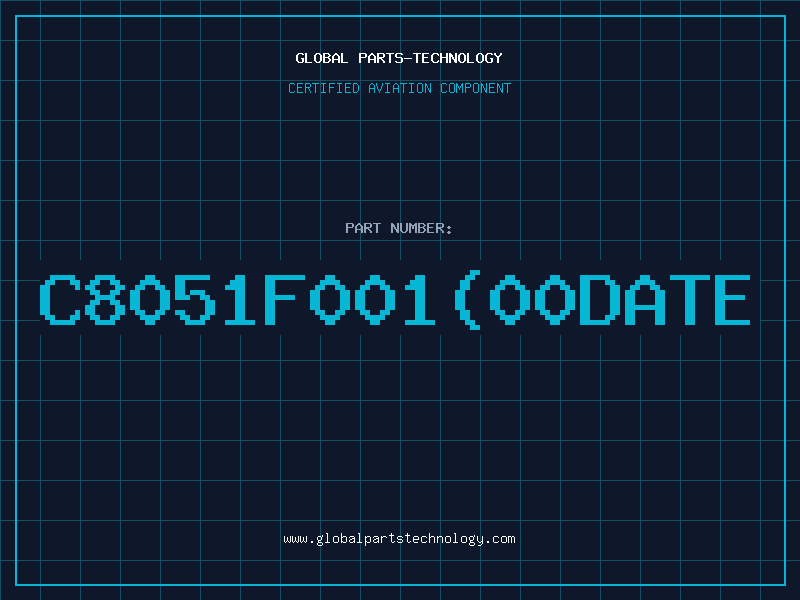Viewport: 800px width, 600px height.
Task: Open the www.globalpartstechnology.com link
Action: pos(399,539)
